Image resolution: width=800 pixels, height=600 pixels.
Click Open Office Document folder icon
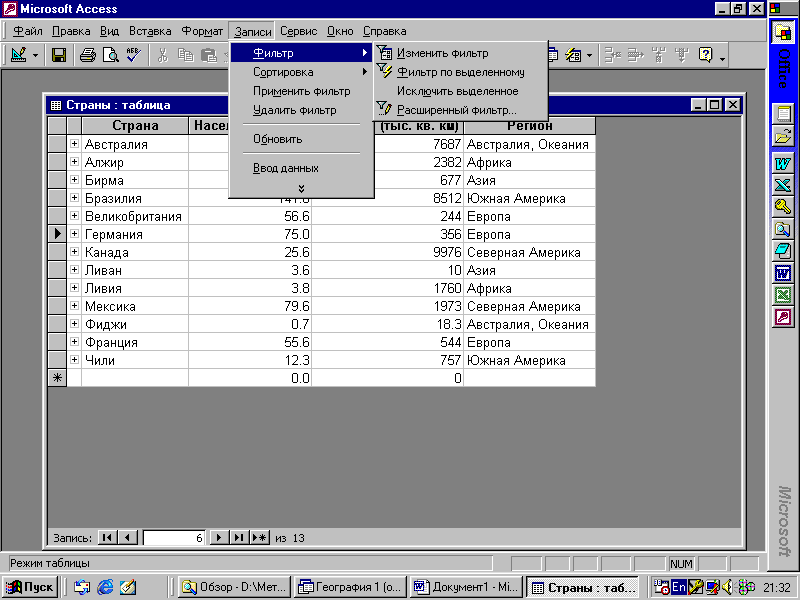783,136
